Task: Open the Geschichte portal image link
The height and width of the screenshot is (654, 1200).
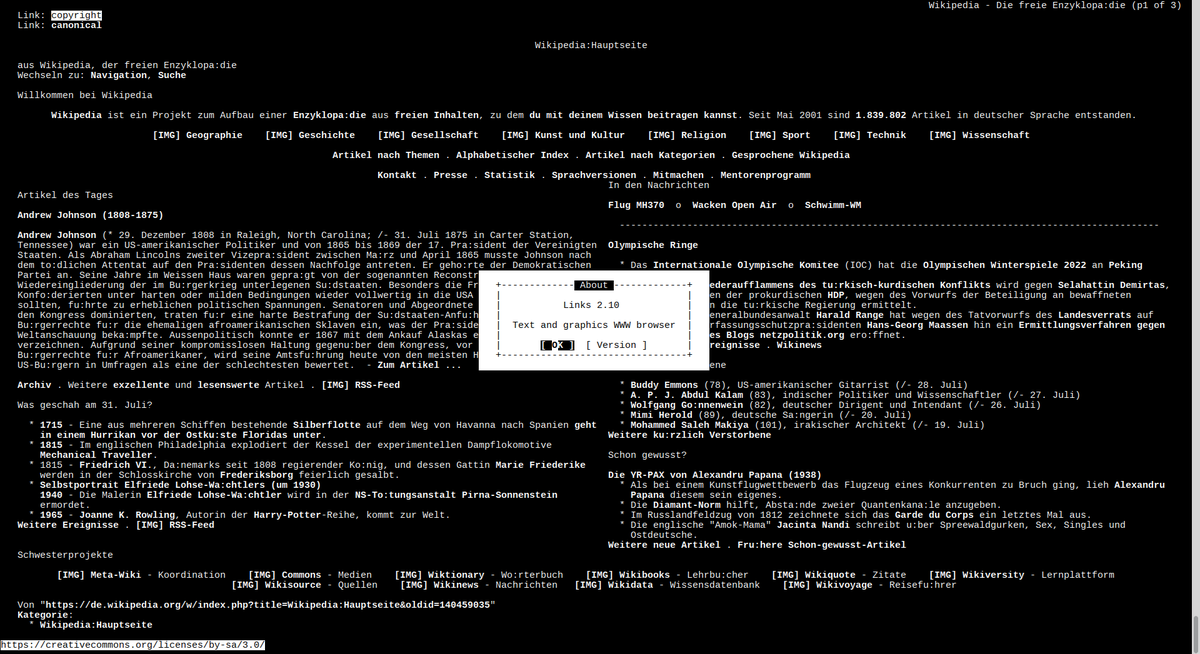Action: [x=310, y=135]
